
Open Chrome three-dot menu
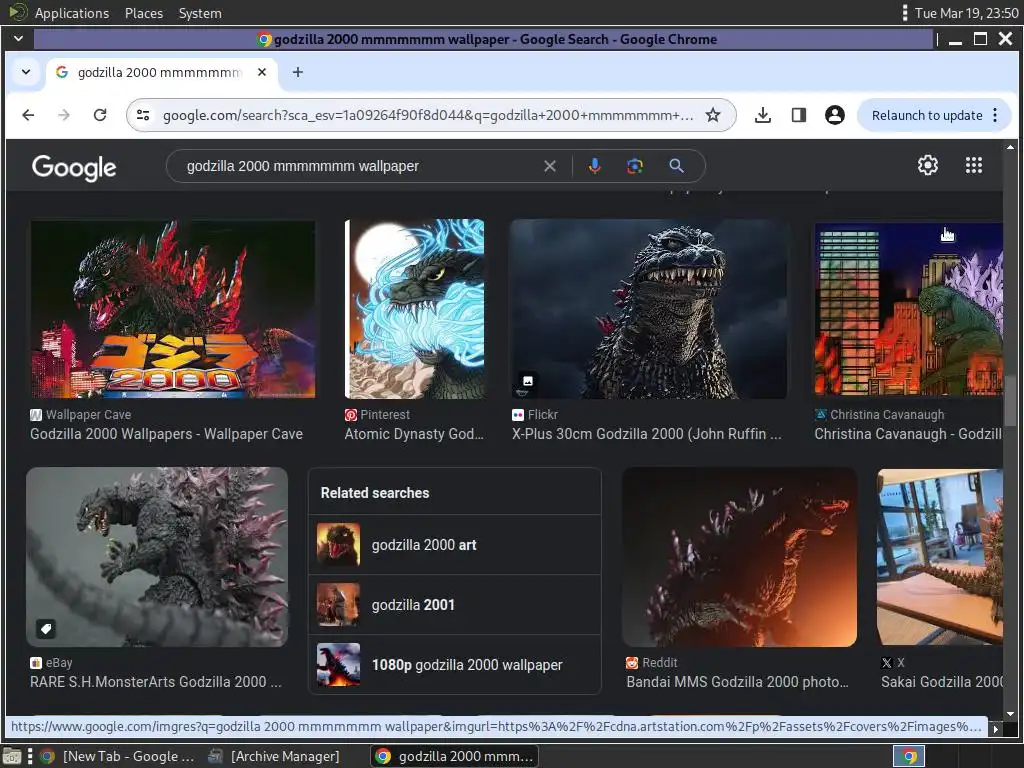tap(995, 115)
